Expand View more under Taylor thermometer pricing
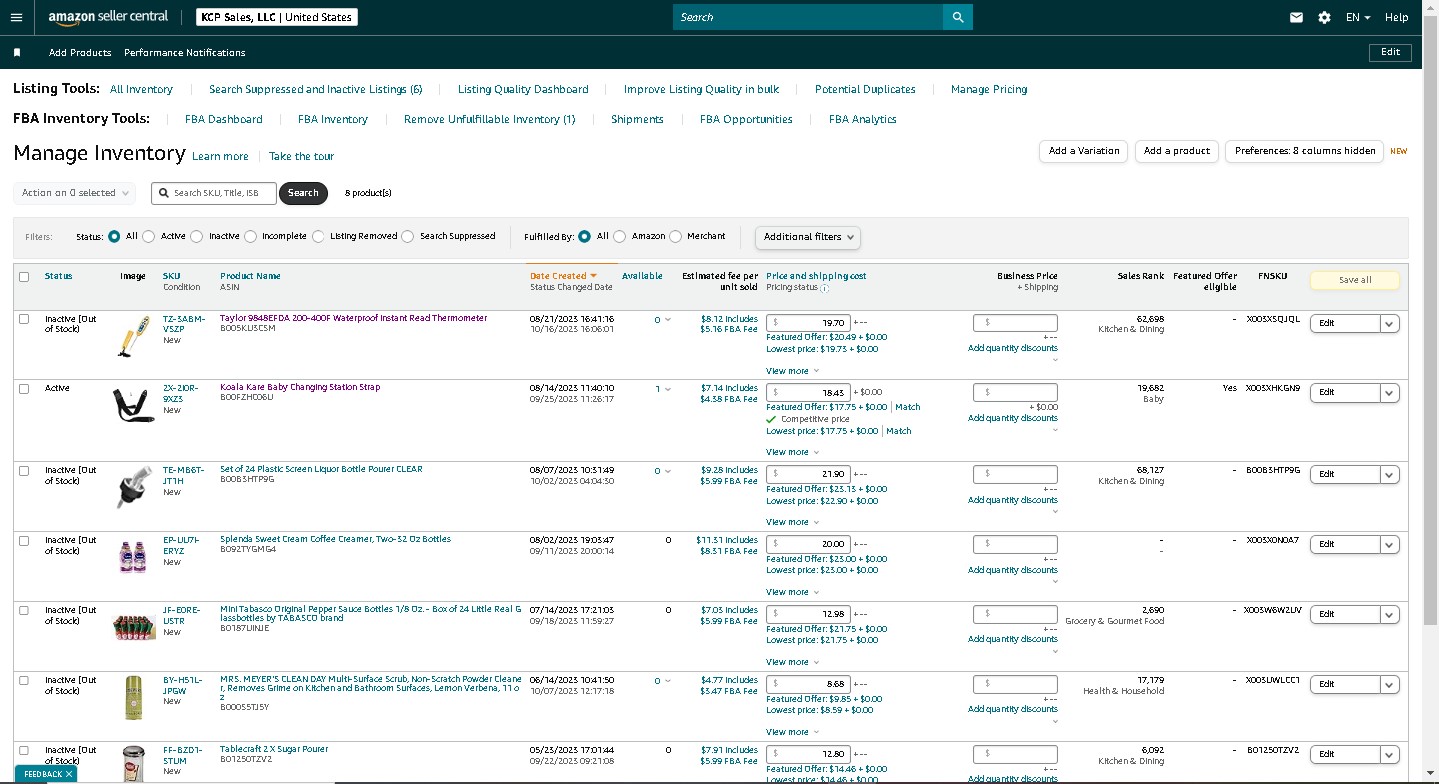Viewport: 1439px width, 784px height. click(792, 371)
